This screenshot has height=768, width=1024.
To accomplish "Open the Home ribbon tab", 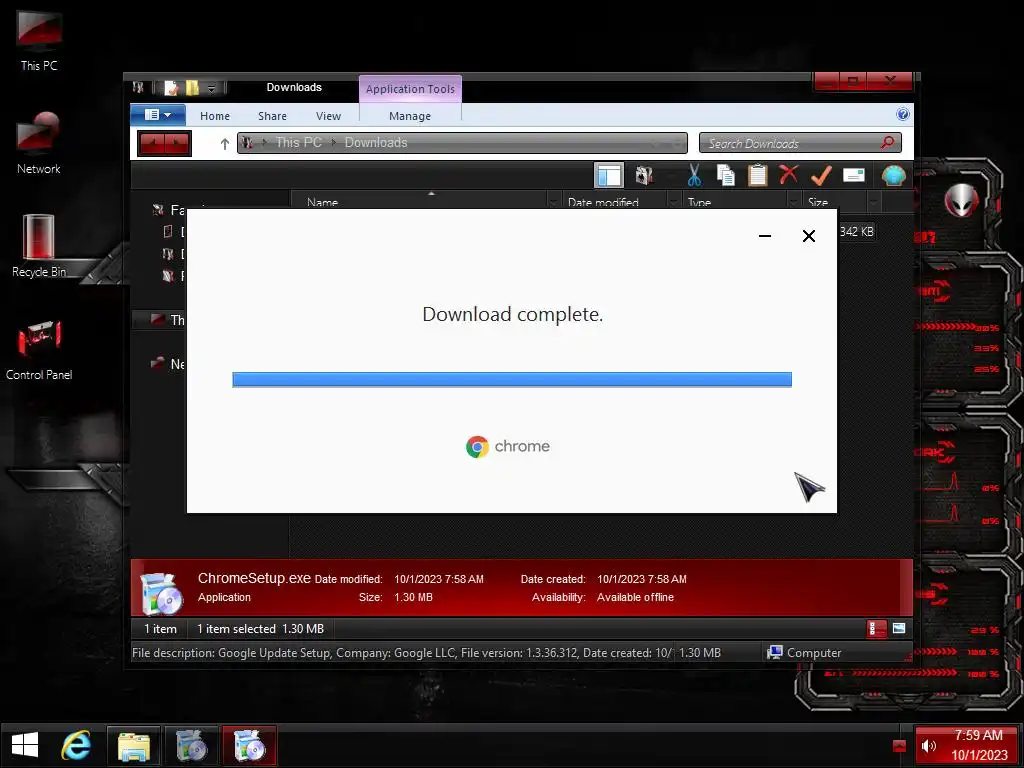I will tap(215, 116).
